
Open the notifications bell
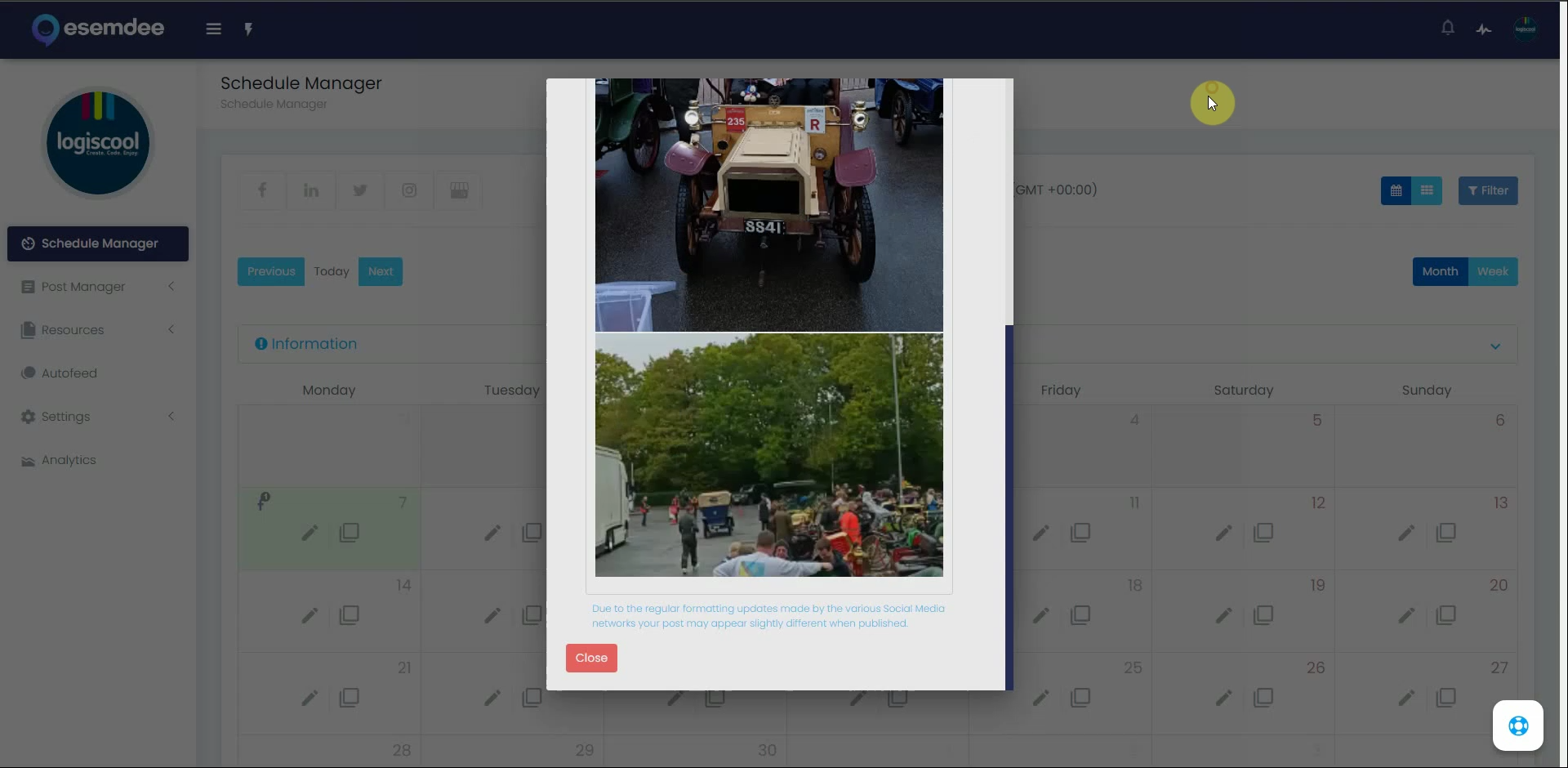coord(1447,28)
